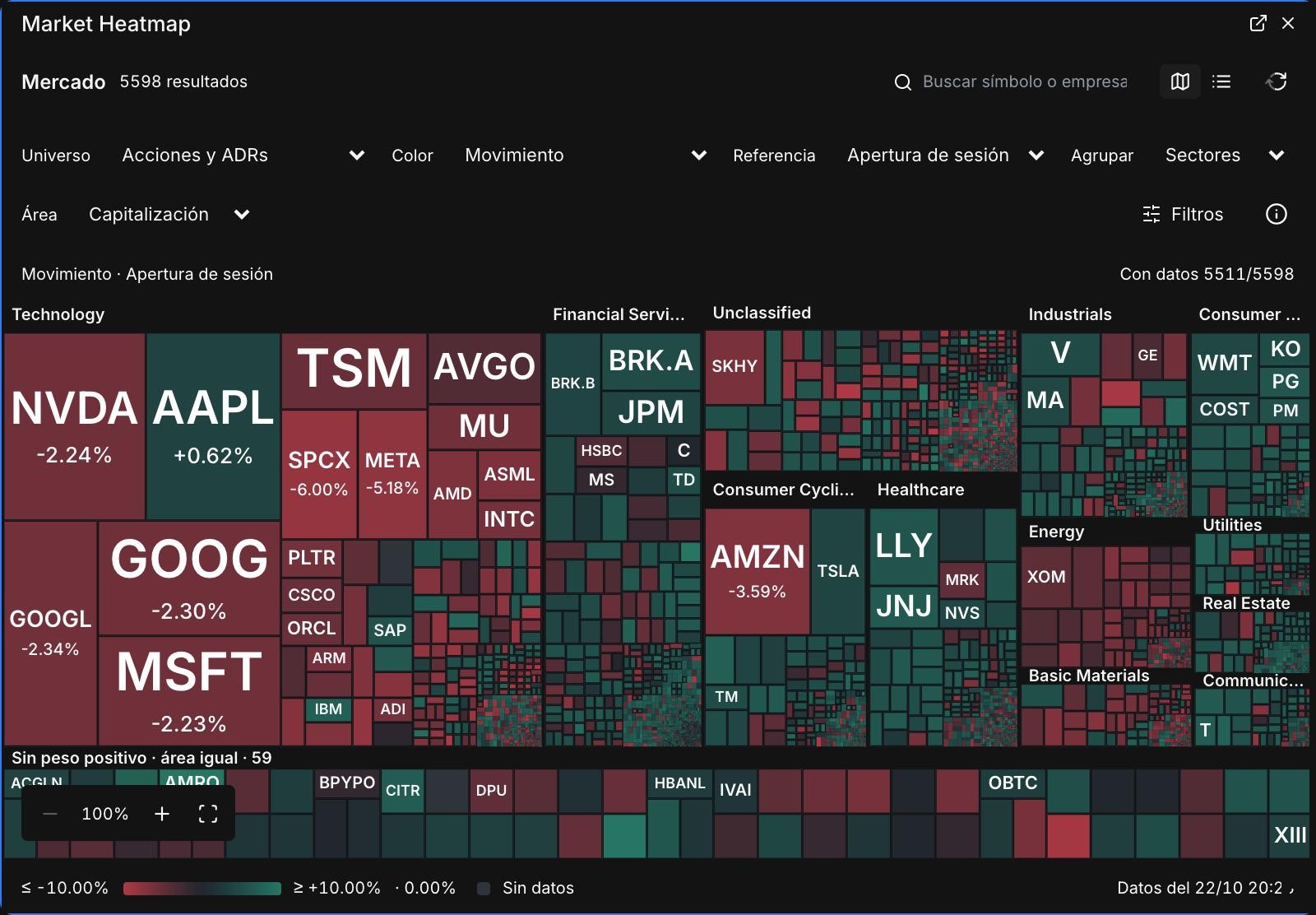1316x915 pixels.
Task: Select the OBTC tile in bottom strip
Action: [x=1012, y=783]
